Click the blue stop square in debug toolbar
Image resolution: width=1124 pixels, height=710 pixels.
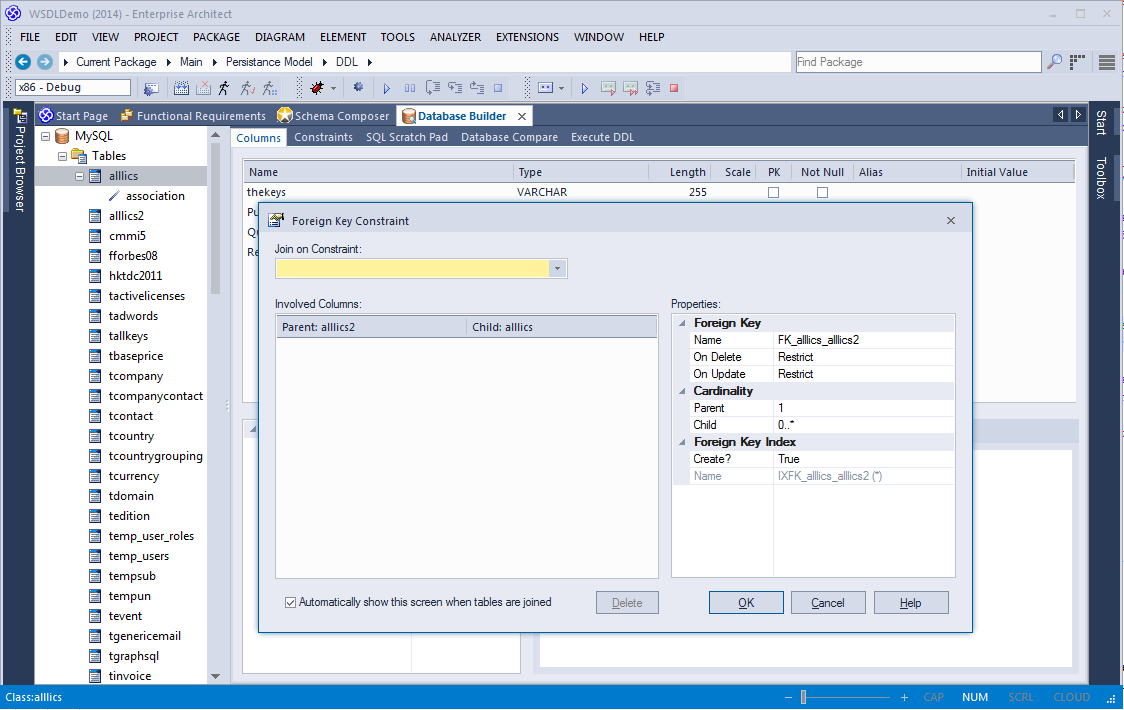pos(498,88)
